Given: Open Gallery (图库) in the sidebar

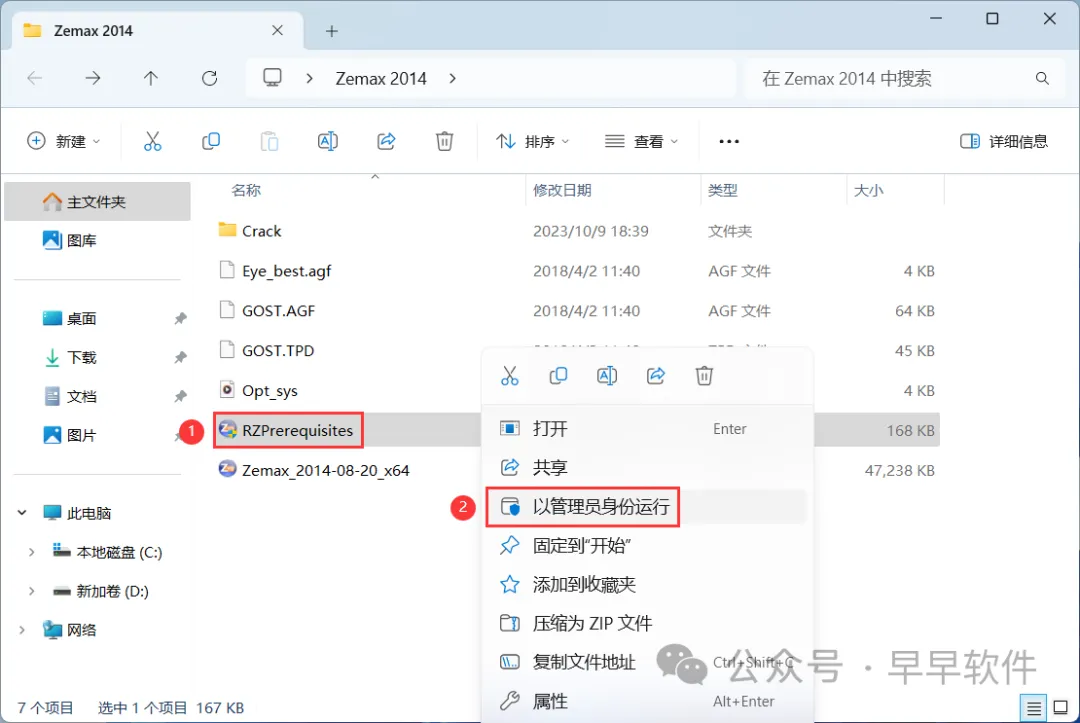Looking at the screenshot, I should point(97,240).
